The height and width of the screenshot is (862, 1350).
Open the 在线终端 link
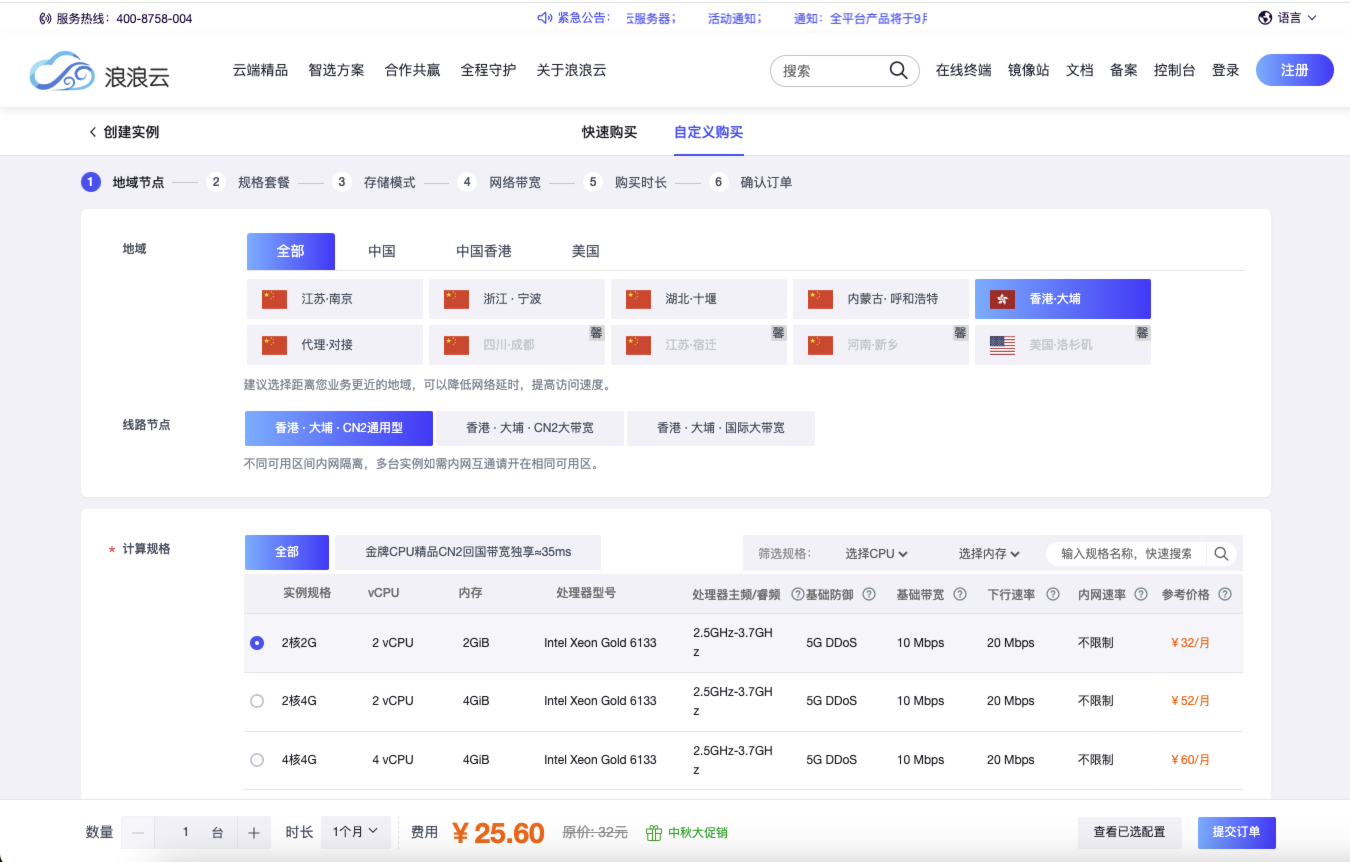[964, 70]
